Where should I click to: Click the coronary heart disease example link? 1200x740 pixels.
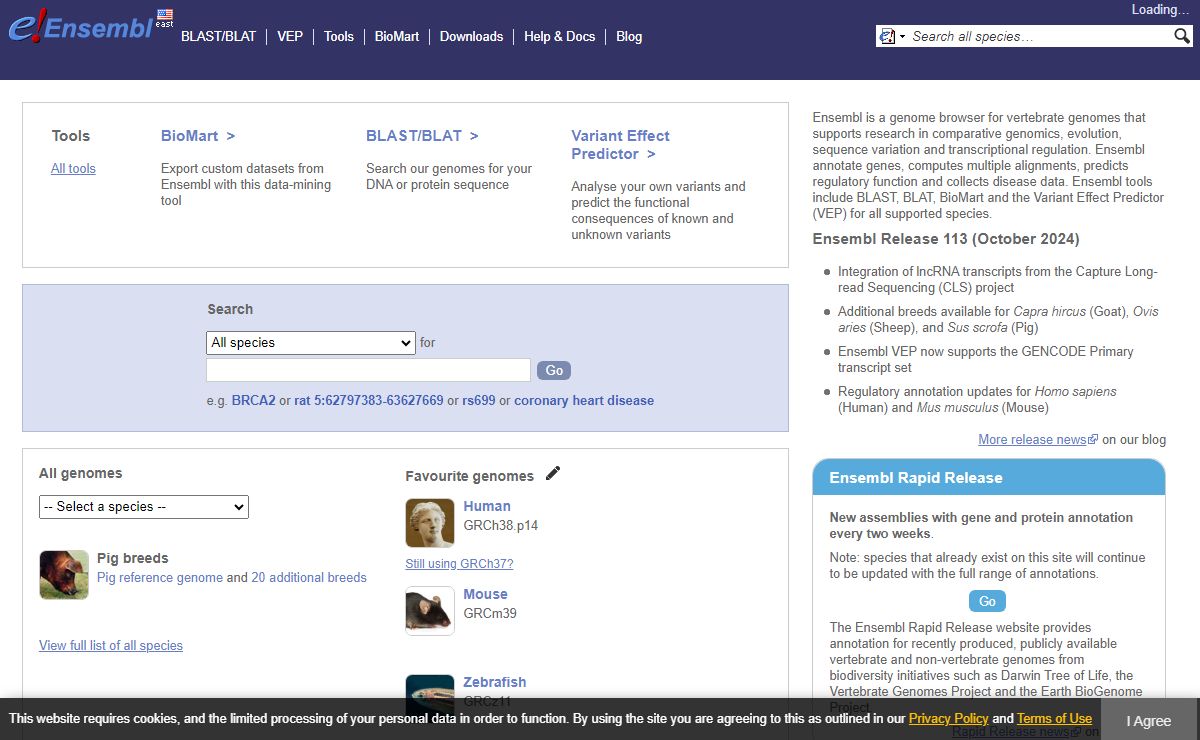tap(584, 401)
